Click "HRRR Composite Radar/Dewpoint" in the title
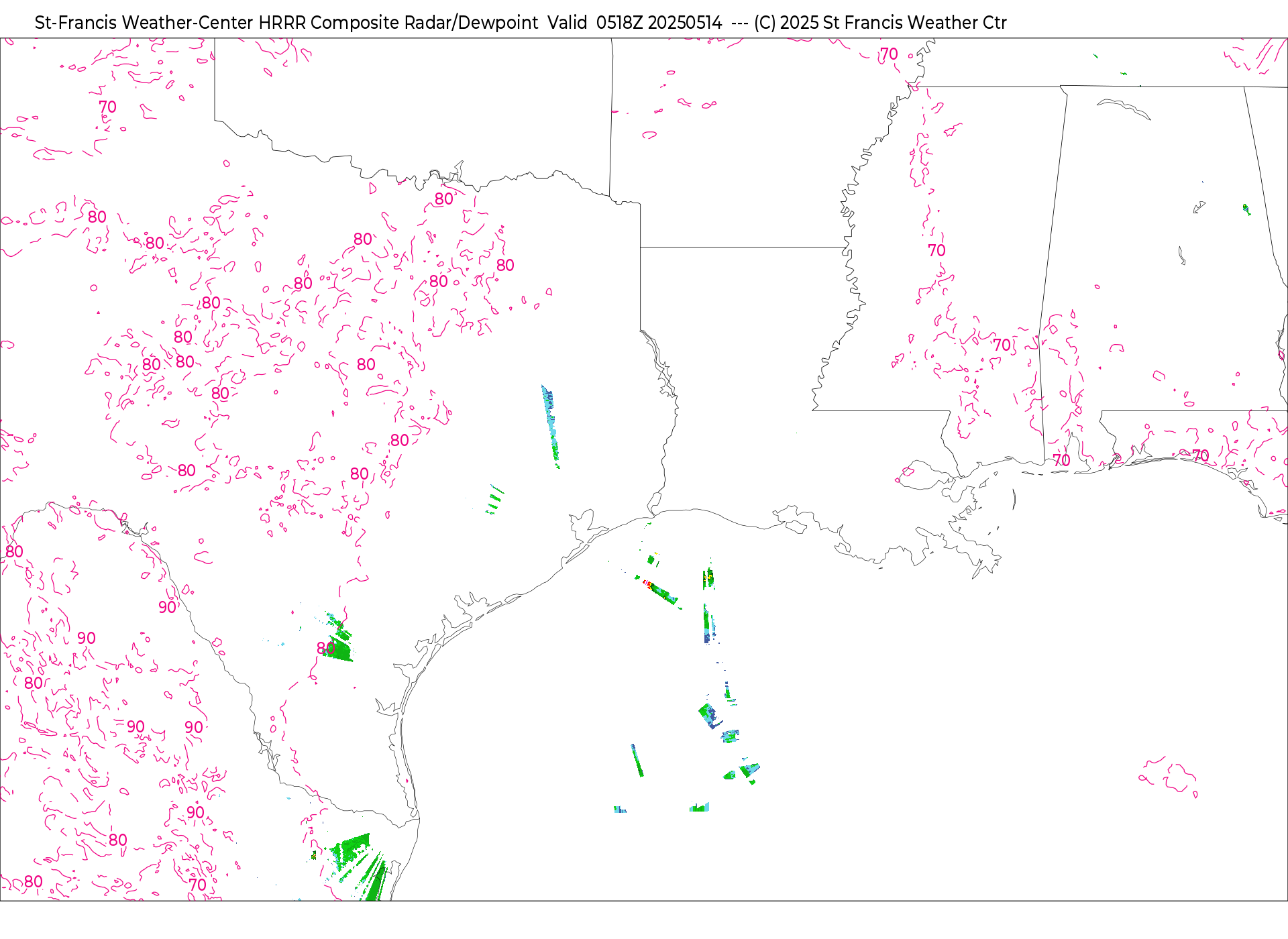This screenshot has width=1288, height=939. (398, 23)
